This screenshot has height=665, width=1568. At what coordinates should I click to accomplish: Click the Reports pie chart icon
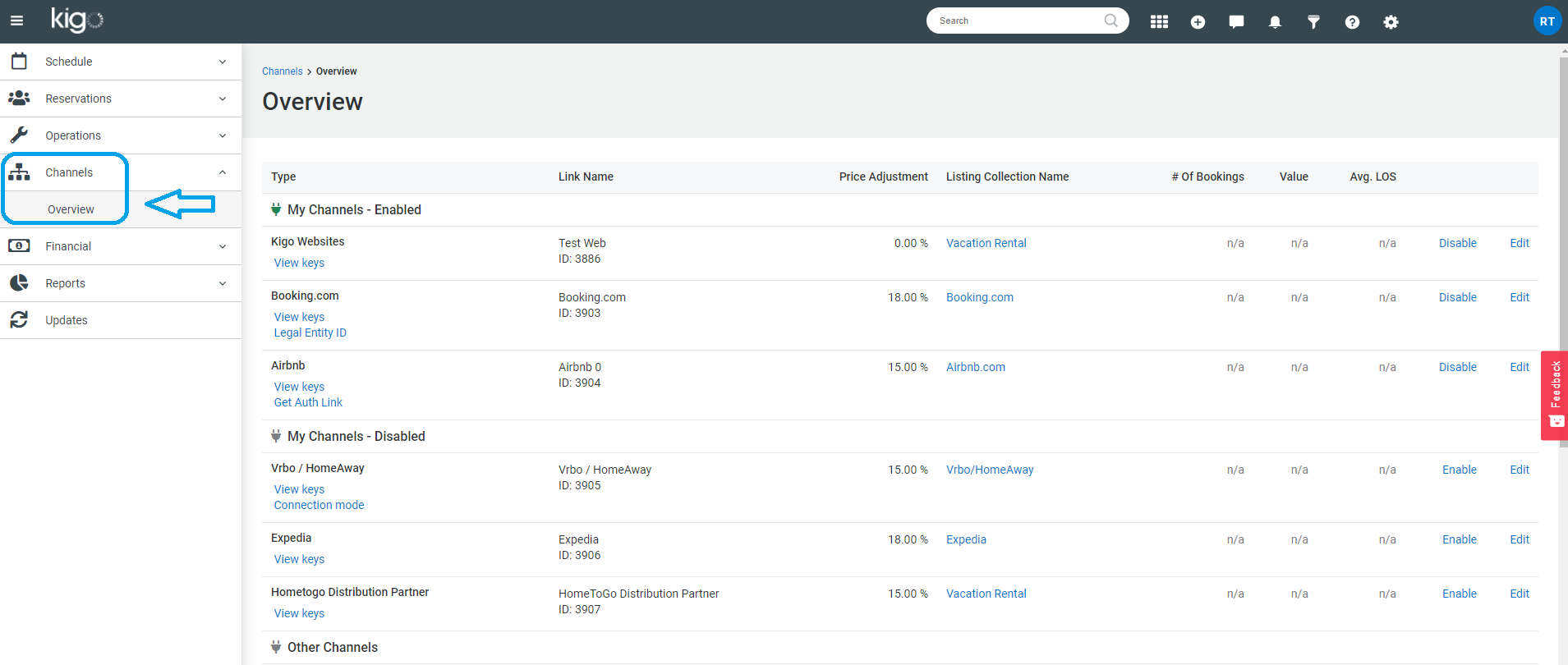19,282
